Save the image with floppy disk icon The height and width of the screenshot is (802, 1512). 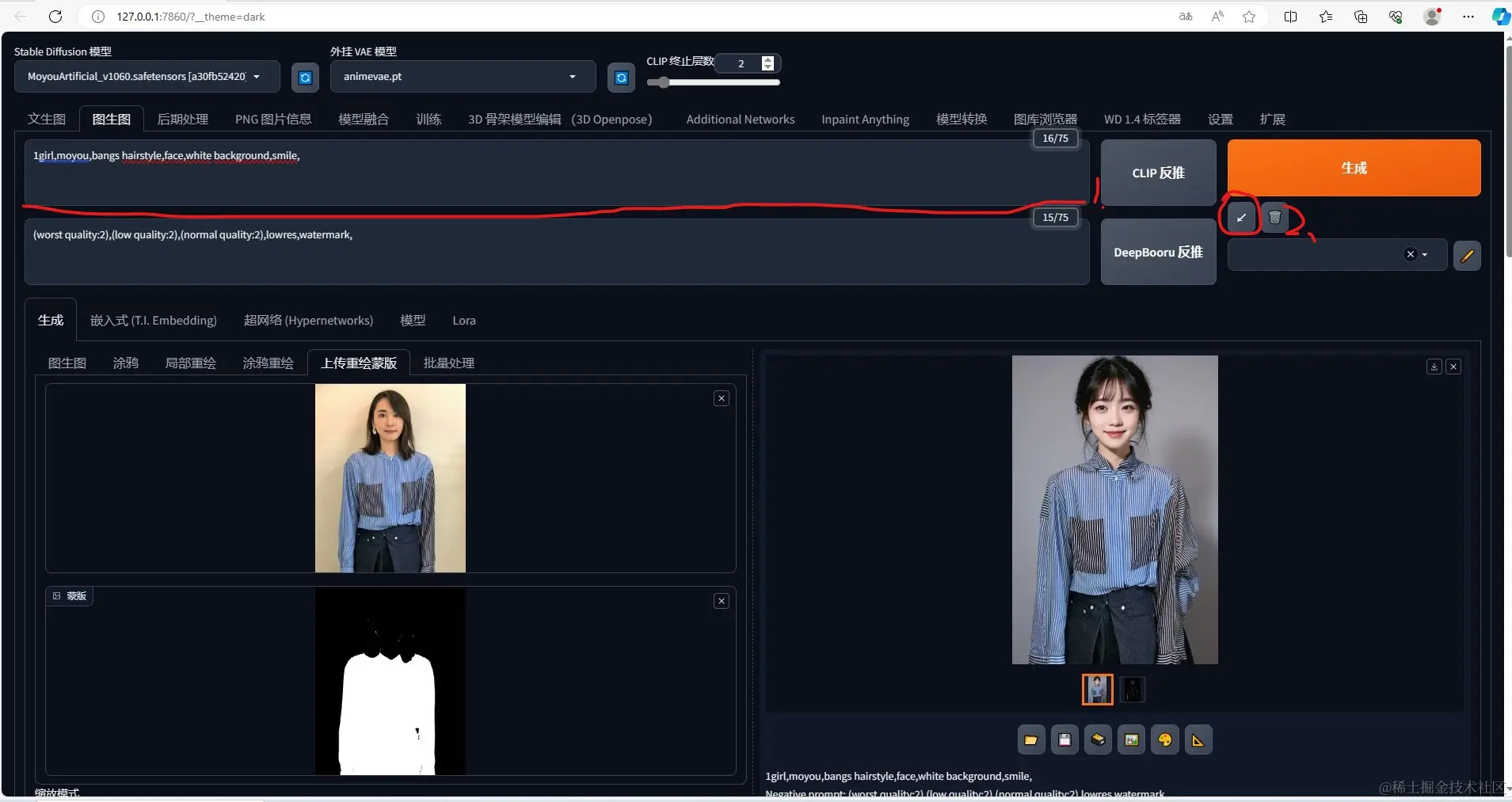coord(1064,740)
